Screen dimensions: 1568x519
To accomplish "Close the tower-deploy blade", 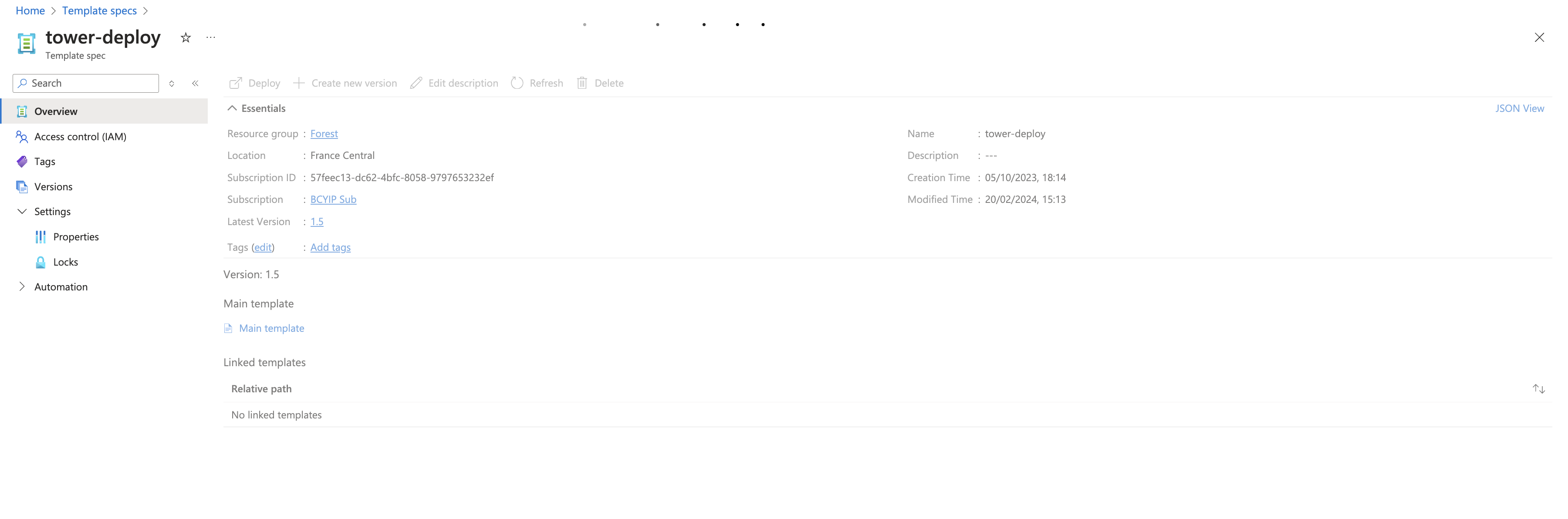I will click(x=1539, y=38).
